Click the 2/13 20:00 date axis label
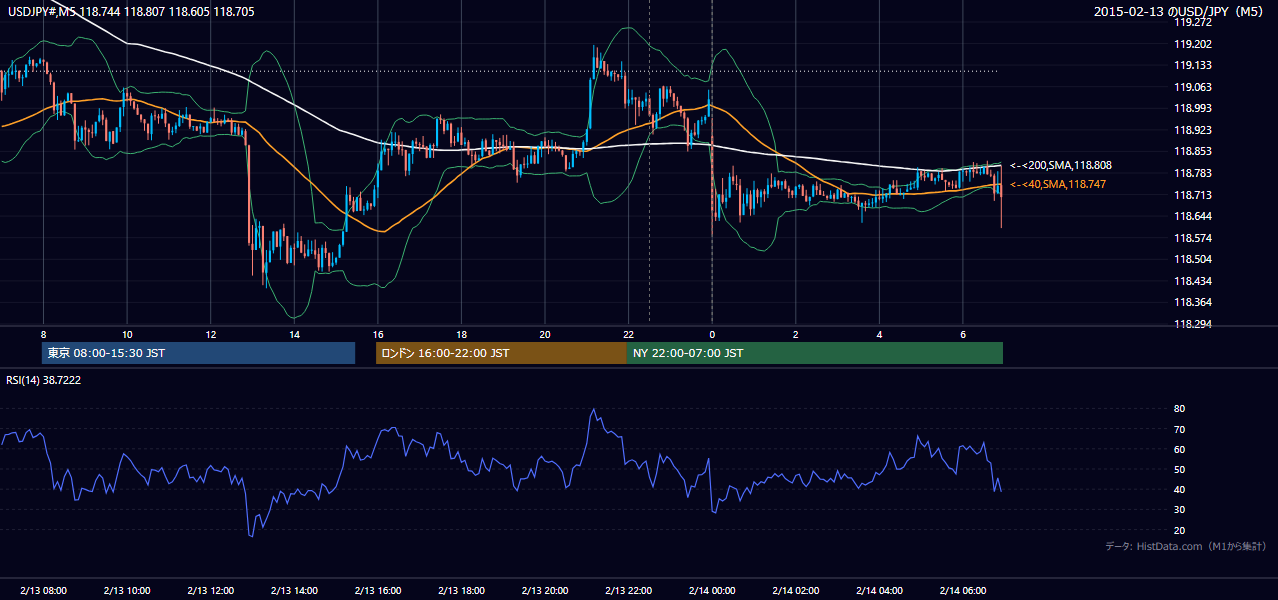Screen dimensions: 1278x600 click(x=544, y=590)
